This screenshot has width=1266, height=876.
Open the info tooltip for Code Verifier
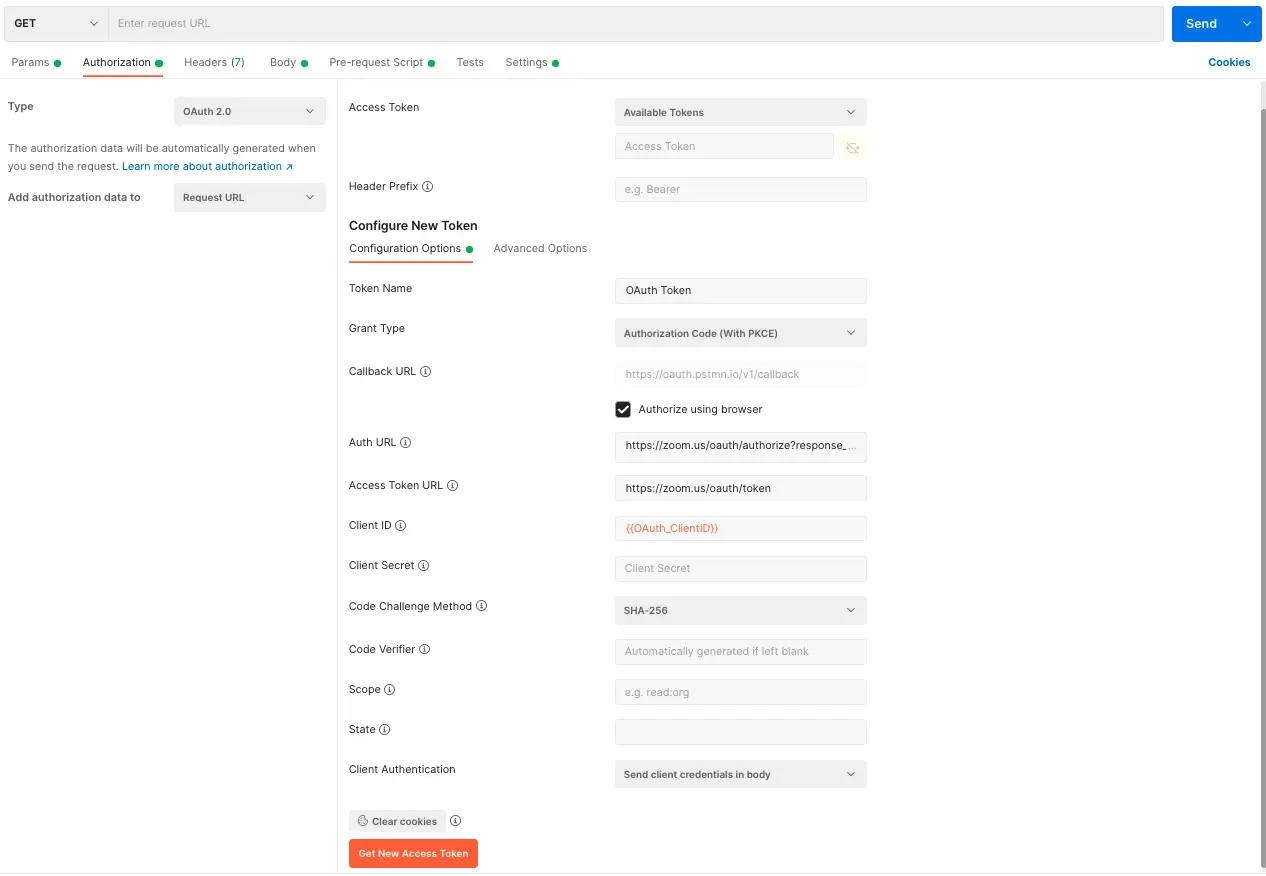tap(424, 649)
